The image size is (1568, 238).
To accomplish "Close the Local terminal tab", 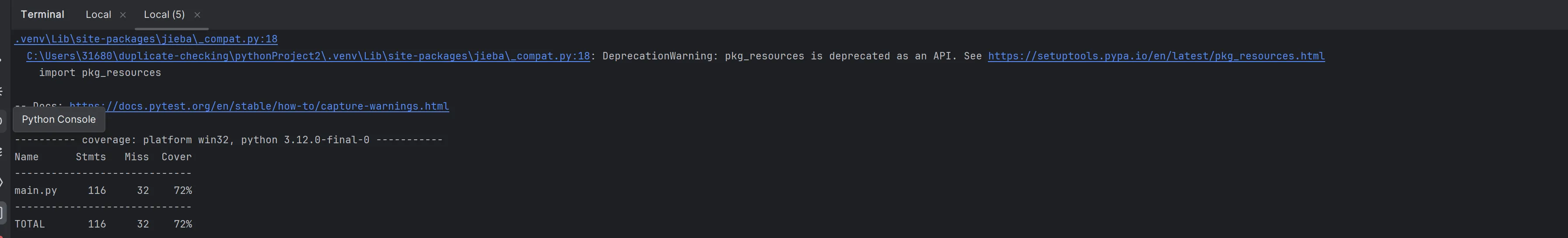I will click(123, 15).
